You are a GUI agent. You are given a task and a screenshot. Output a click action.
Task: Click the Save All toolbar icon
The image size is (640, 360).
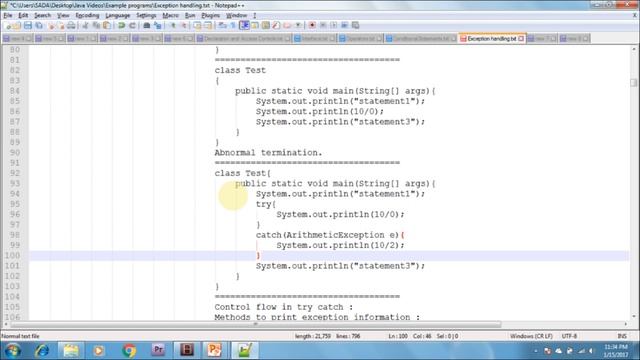pyautogui.click(x=39, y=26)
